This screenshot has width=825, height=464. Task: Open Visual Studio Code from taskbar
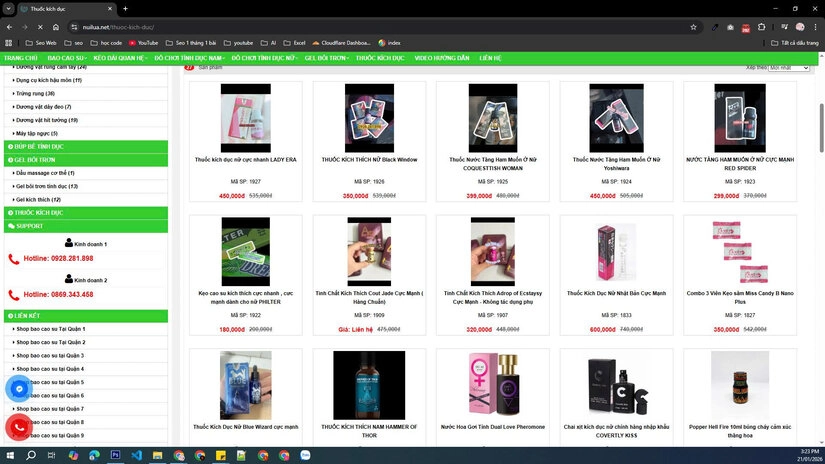click(x=136, y=455)
